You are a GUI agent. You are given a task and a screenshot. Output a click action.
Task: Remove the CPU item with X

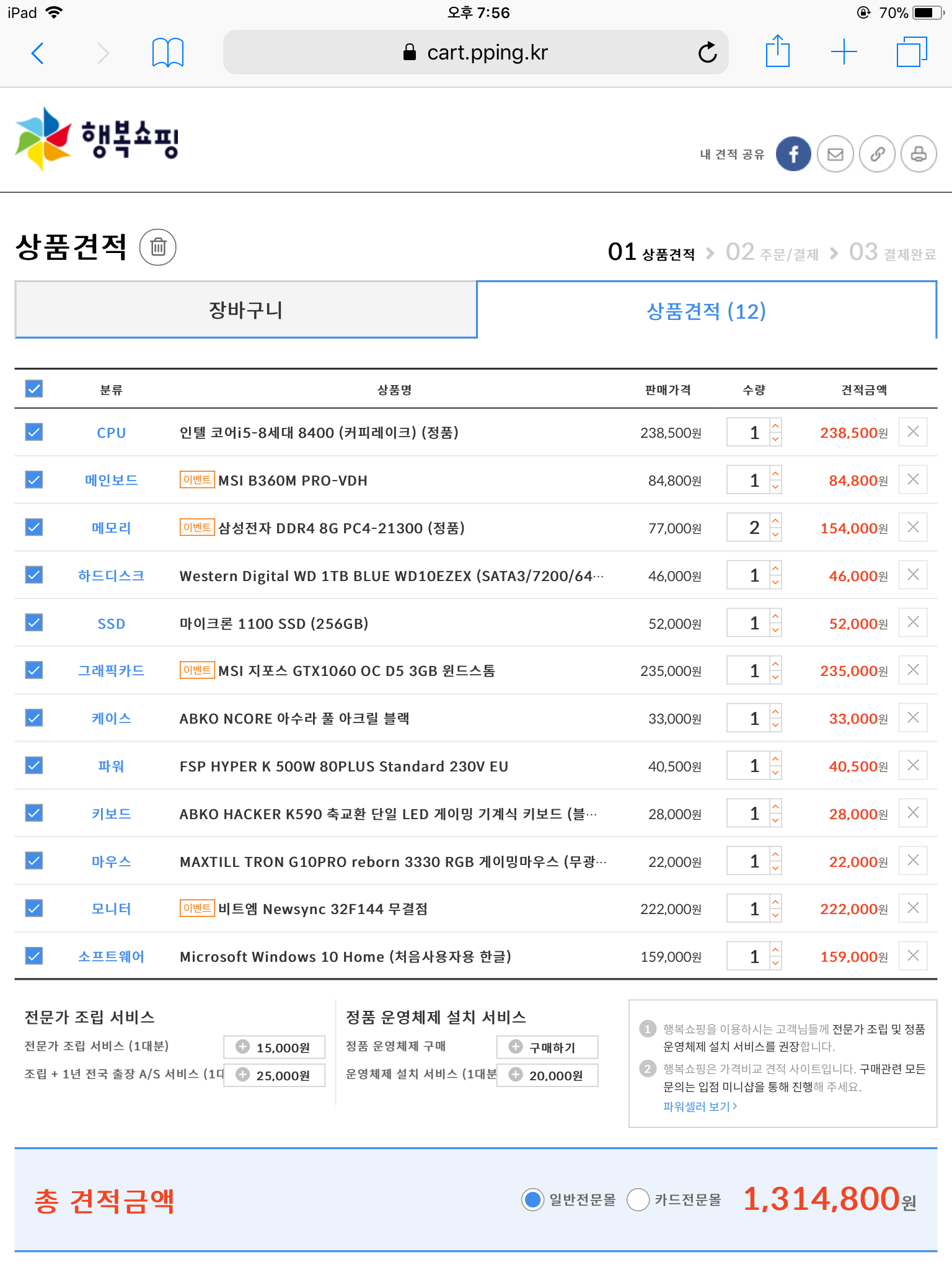coord(913,432)
